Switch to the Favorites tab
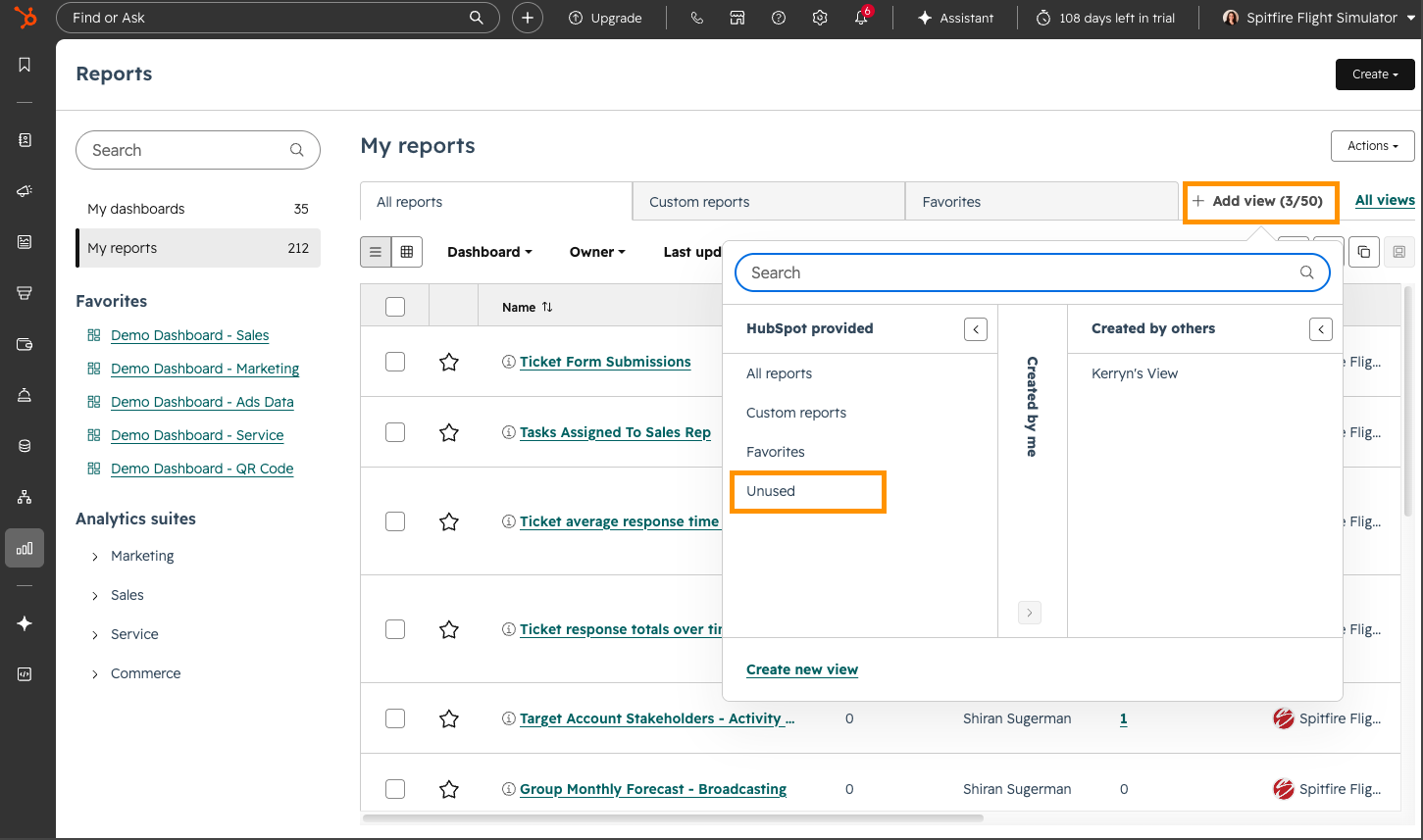Screen dimensions: 1423x840 coord(950,201)
